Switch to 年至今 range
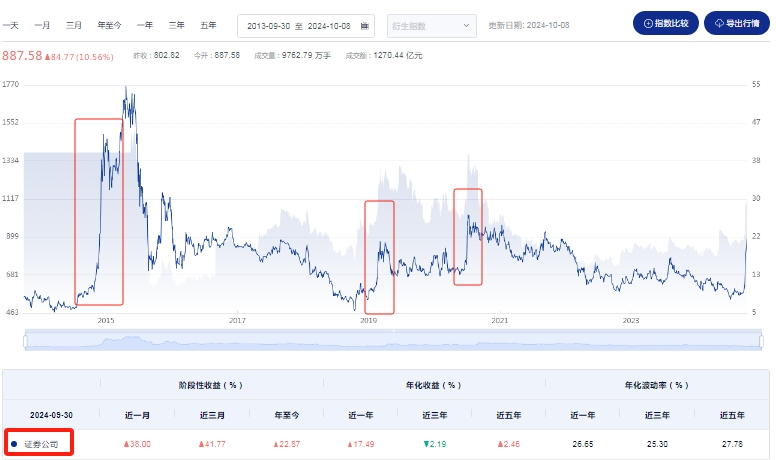The image size is (776, 460). pyautogui.click(x=109, y=25)
